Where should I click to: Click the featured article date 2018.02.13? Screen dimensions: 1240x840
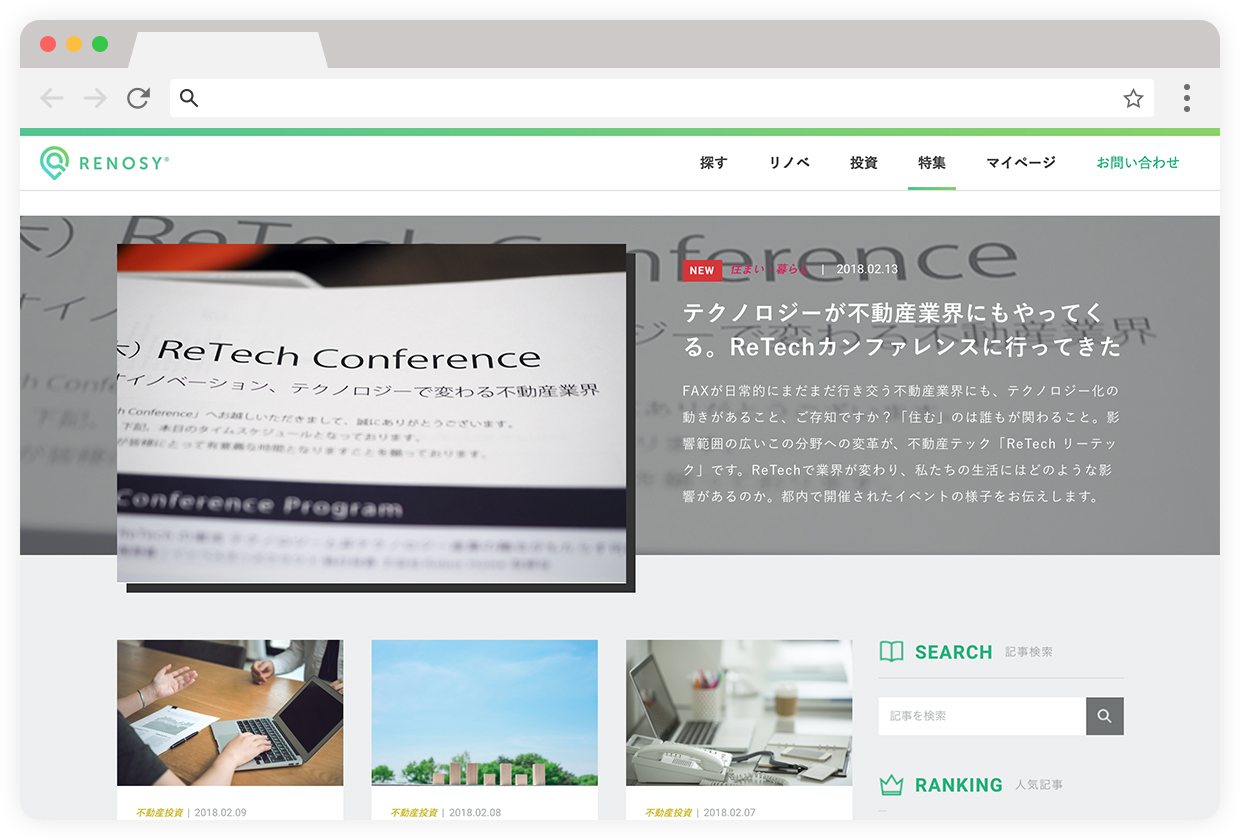click(867, 269)
